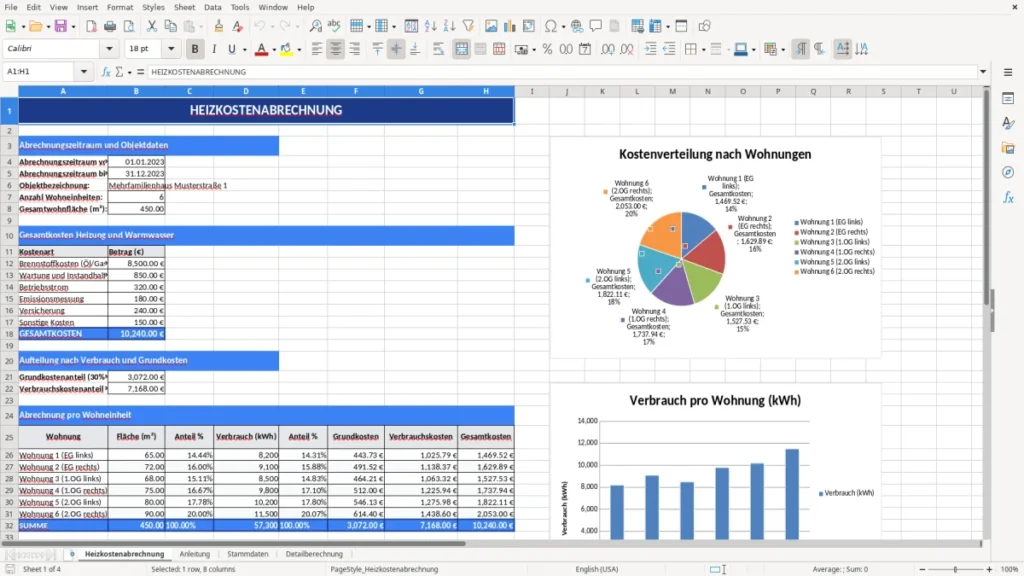The width and height of the screenshot is (1024, 576).
Task: Click the zoom out minus button
Action: (922, 569)
